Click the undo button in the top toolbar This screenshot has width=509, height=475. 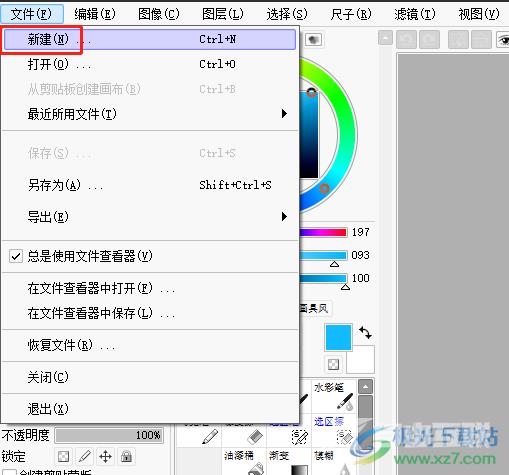(x=407, y=39)
